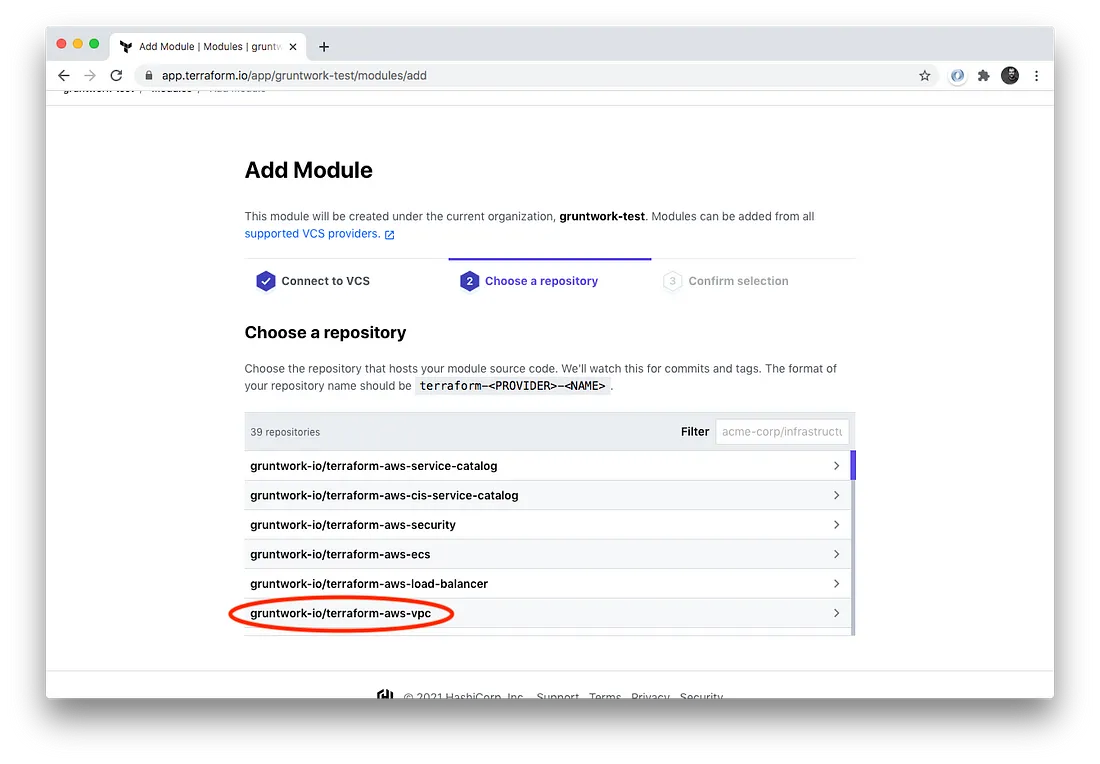Image resolution: width=1100 pixels, height=764 pixels.
Task: Choose gruntwork-io/terraform-aws-security repository
Action: (x=547, y=525)
